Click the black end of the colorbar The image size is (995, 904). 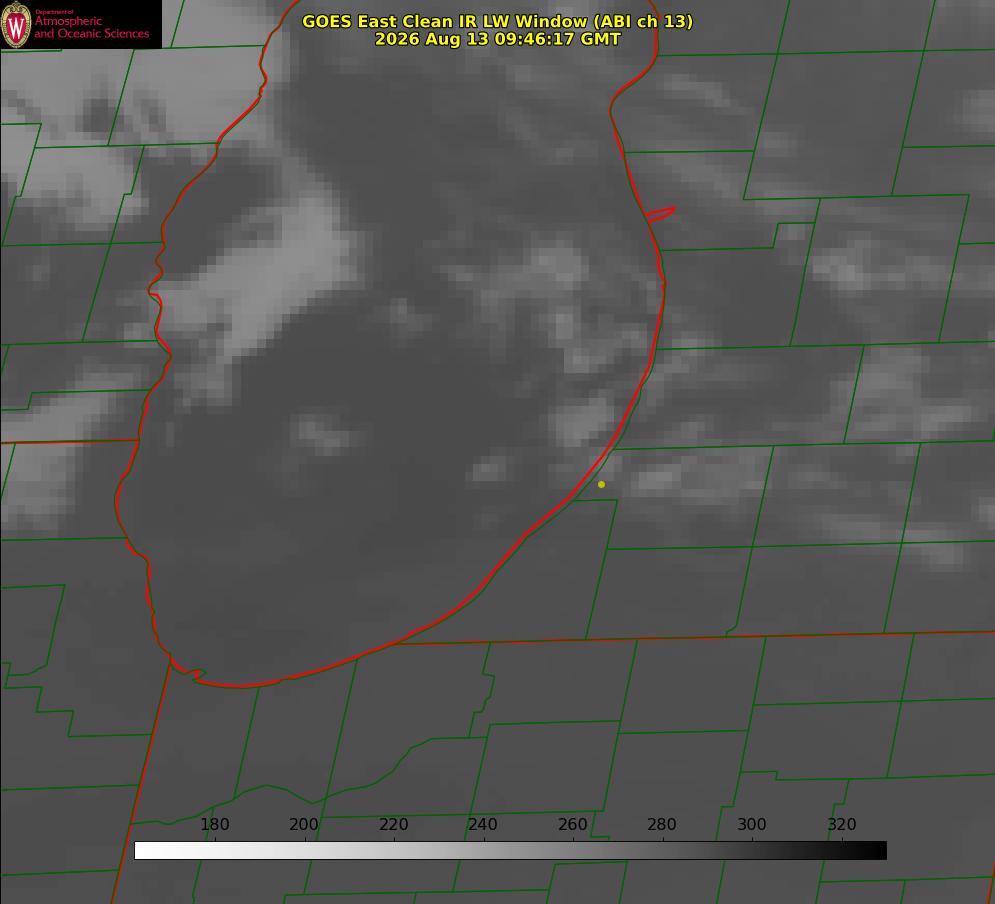(878, 851)
